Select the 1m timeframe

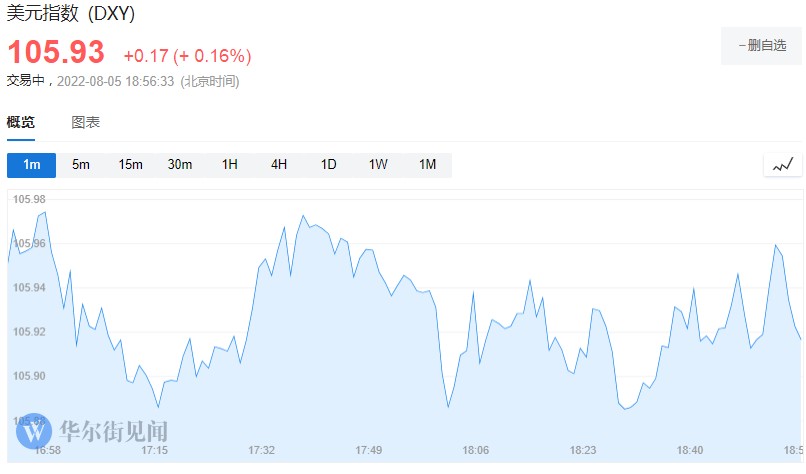(x=31, y=165)
